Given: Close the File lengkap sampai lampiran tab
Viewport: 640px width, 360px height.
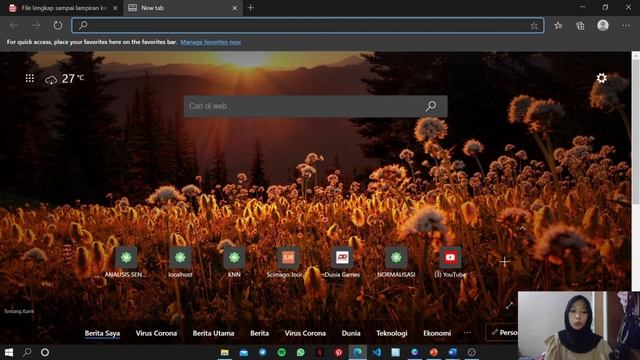Looking at the screenshot, I should click(115, 8).
